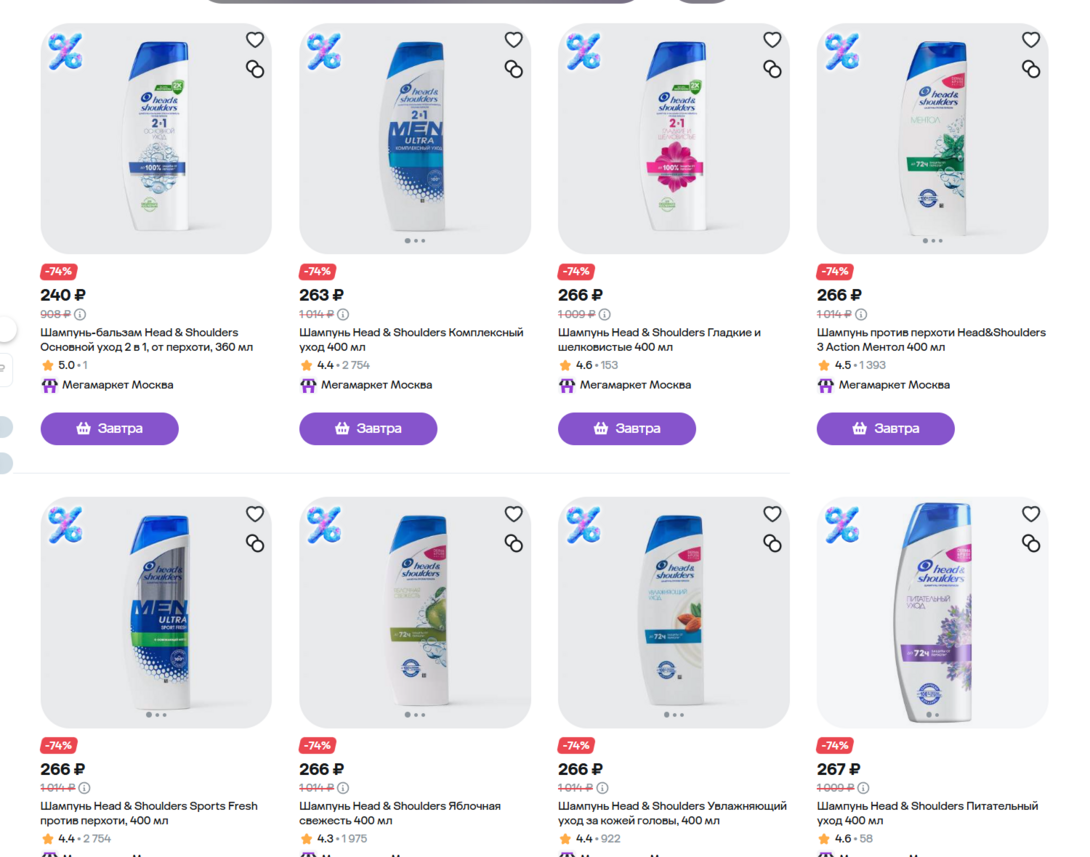1090x857 pixels.
Task: Add 3 Action Ментол shampoo to comparison
Action: (x=1031, y=69)
